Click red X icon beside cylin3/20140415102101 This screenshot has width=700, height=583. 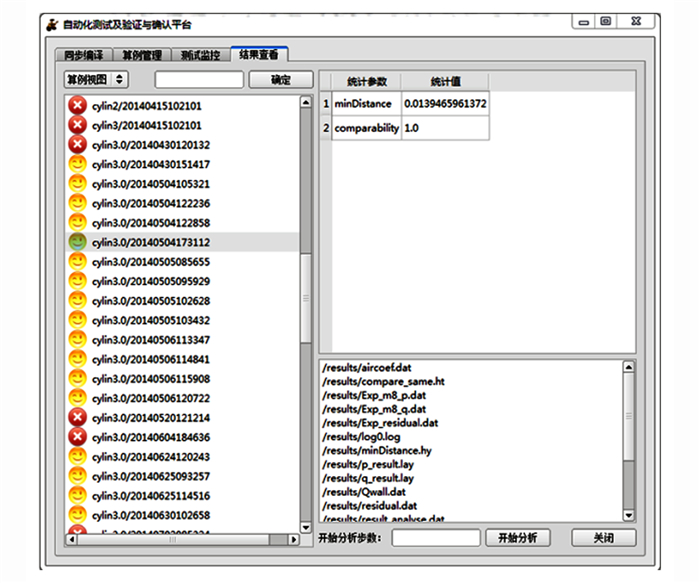77,125
